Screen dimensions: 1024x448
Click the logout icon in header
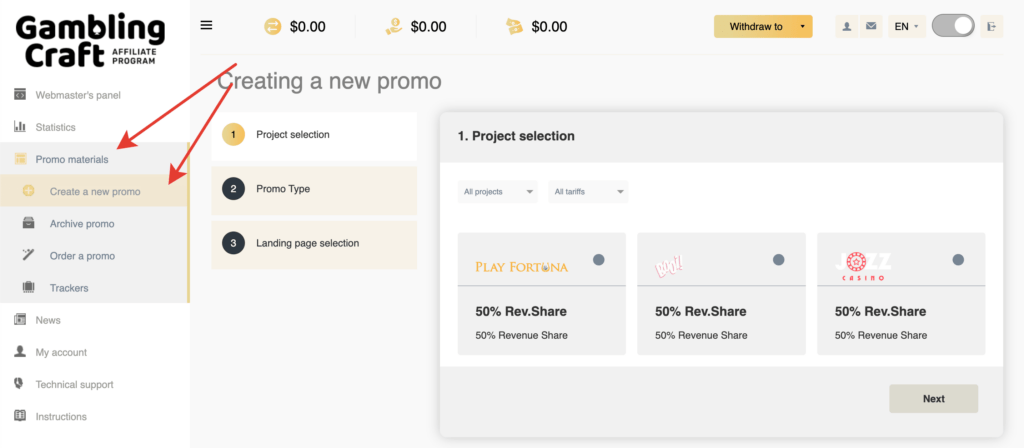[x=991, y=27]
